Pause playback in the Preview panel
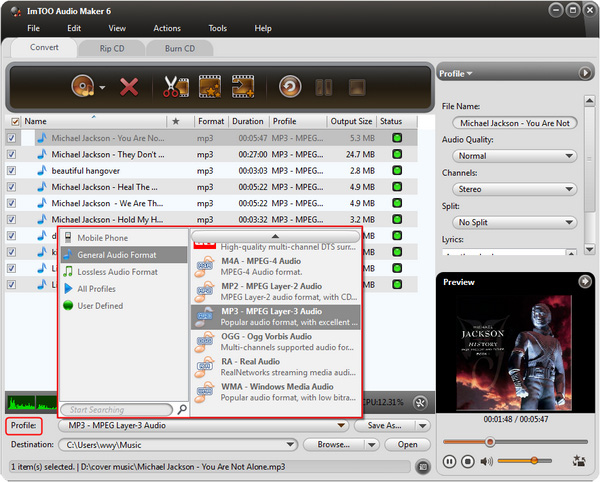This screenshot has width=600, height=482. pos(449,461)
